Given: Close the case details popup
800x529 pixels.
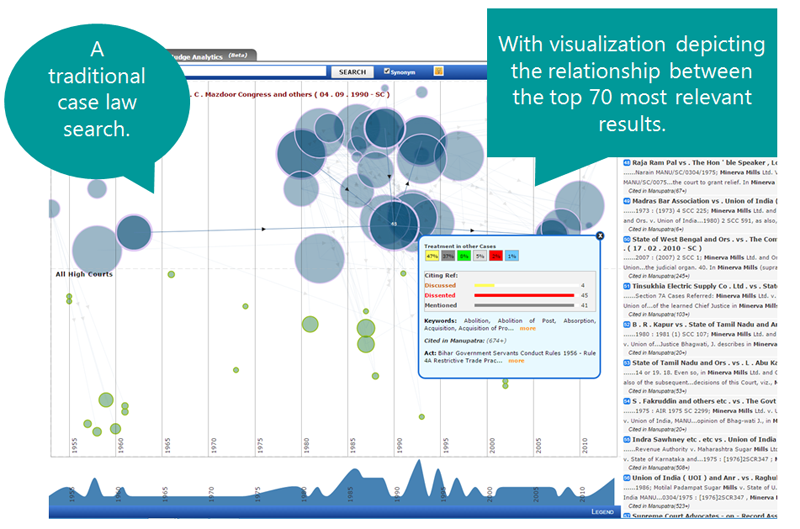Looking at the screenshot, I should 600,236.
